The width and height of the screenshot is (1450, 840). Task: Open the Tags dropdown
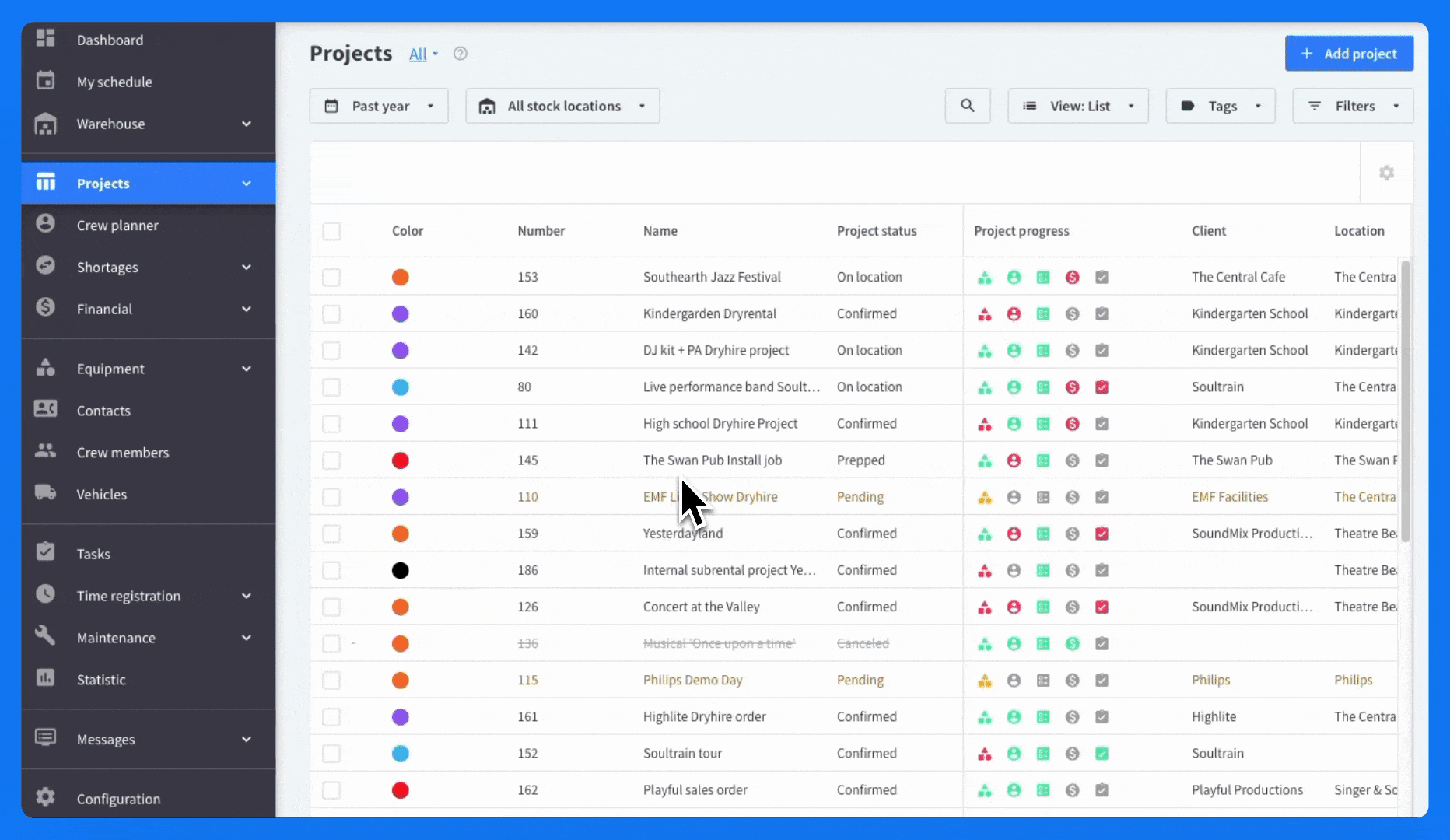click(1221, 106)
